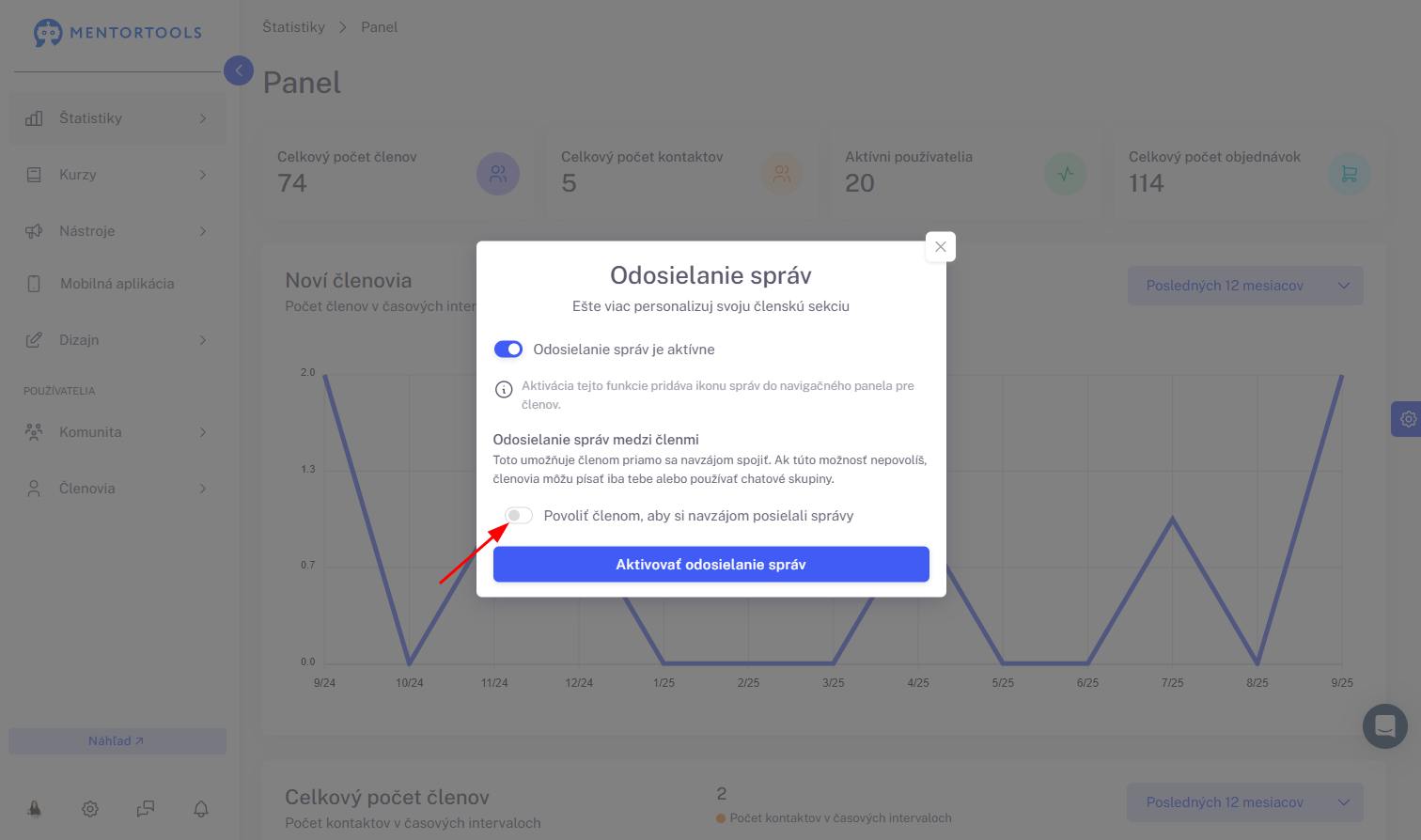Enable toggle allowing members to message each other

point(519,516)
